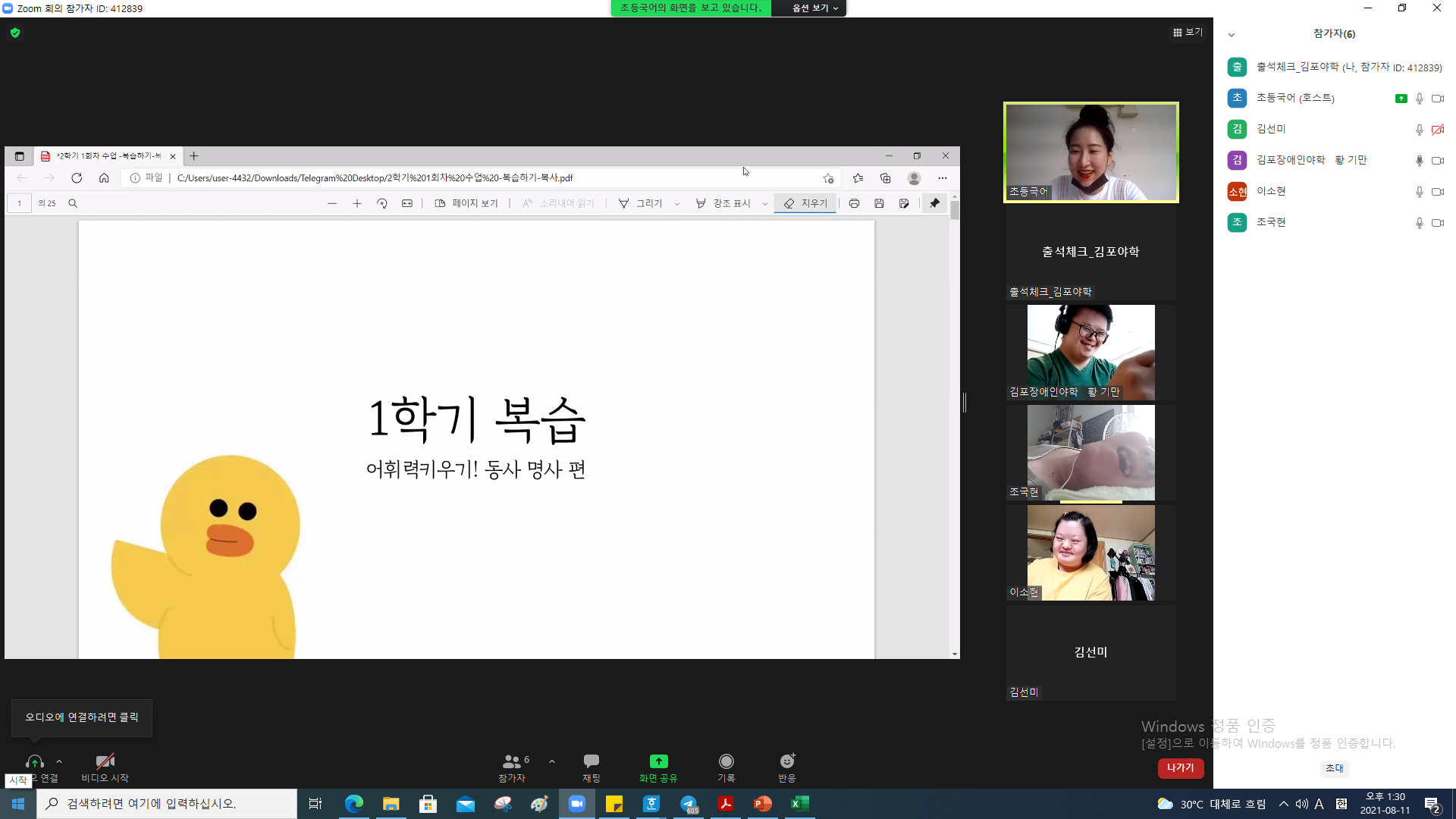This screenshot has height=819, width=1456.
Task: Click 초등국어 host video thumbnail
Action: point(1091,152)
